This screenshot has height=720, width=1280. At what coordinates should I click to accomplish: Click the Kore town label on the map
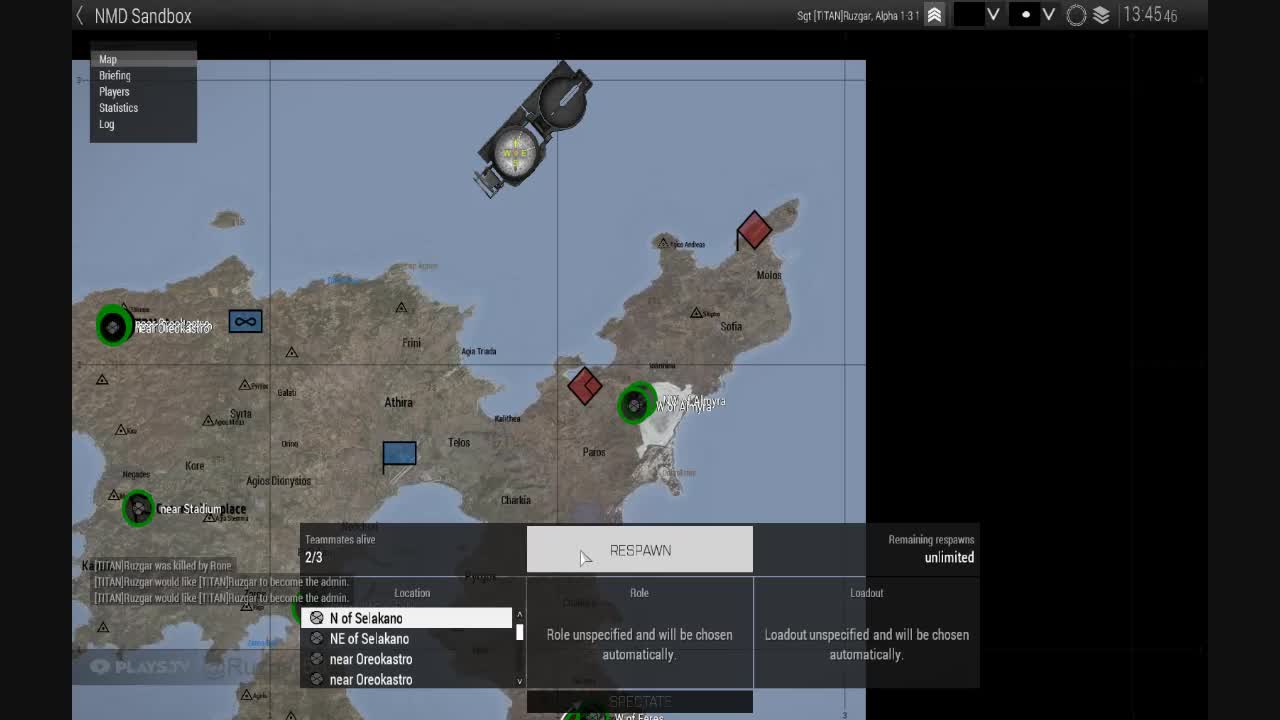pyautogui.click(x=194, y=465)
